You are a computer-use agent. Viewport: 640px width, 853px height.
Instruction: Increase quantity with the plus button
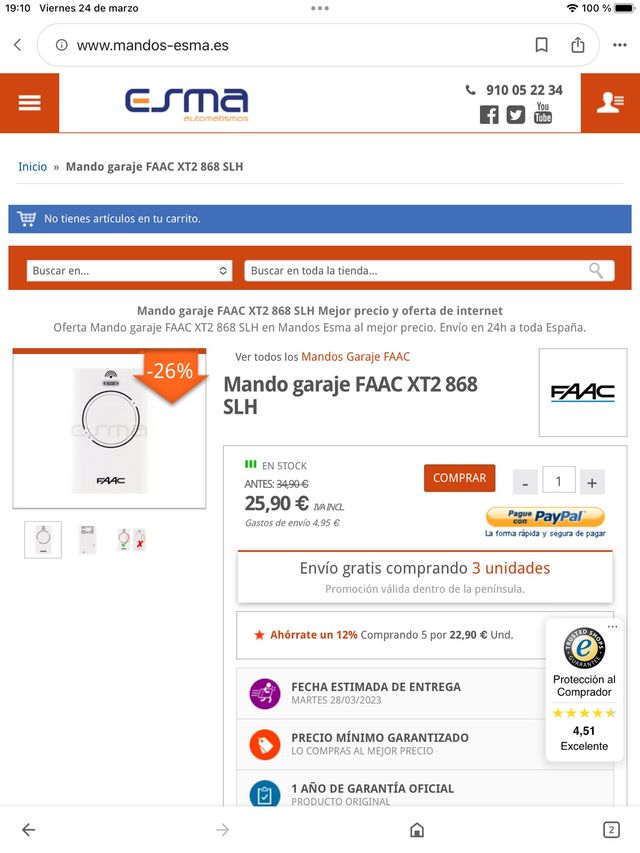click(x=592, y=482)
